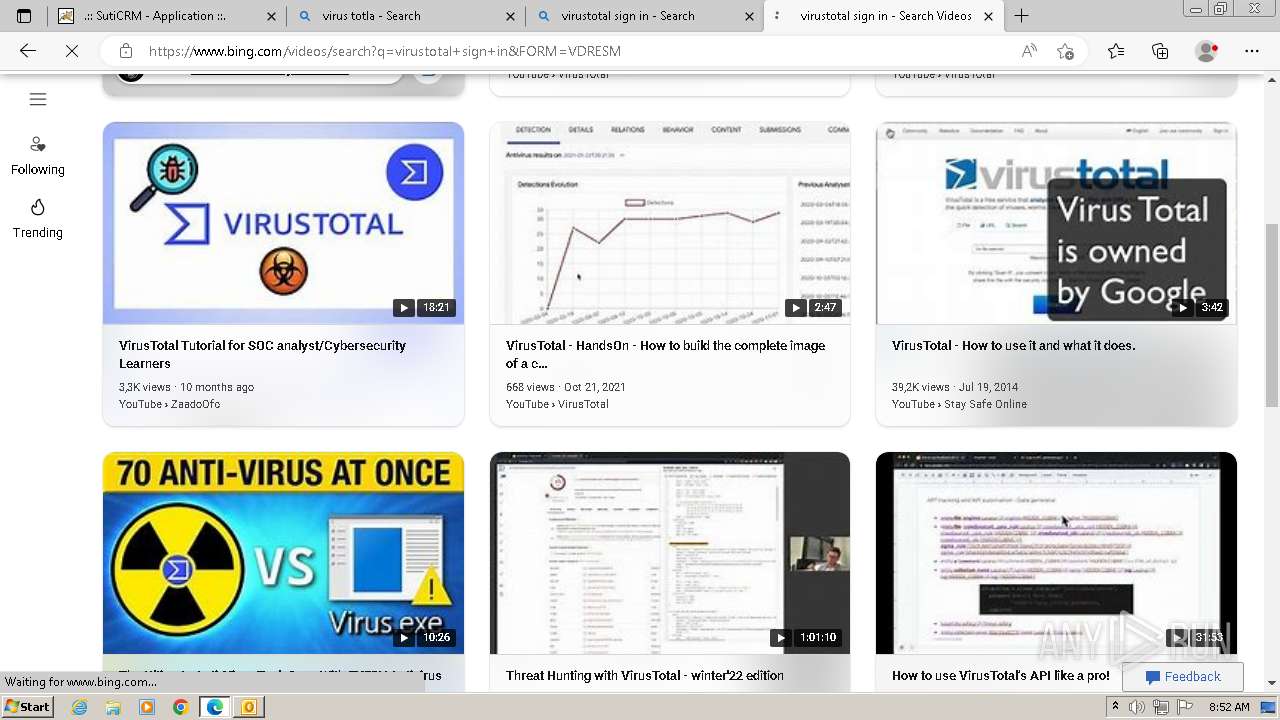The width and height of the screenshot is (1280, 720).
Task: Click 668 views · Oct 21, 2021 text
Action: [565, 387]
